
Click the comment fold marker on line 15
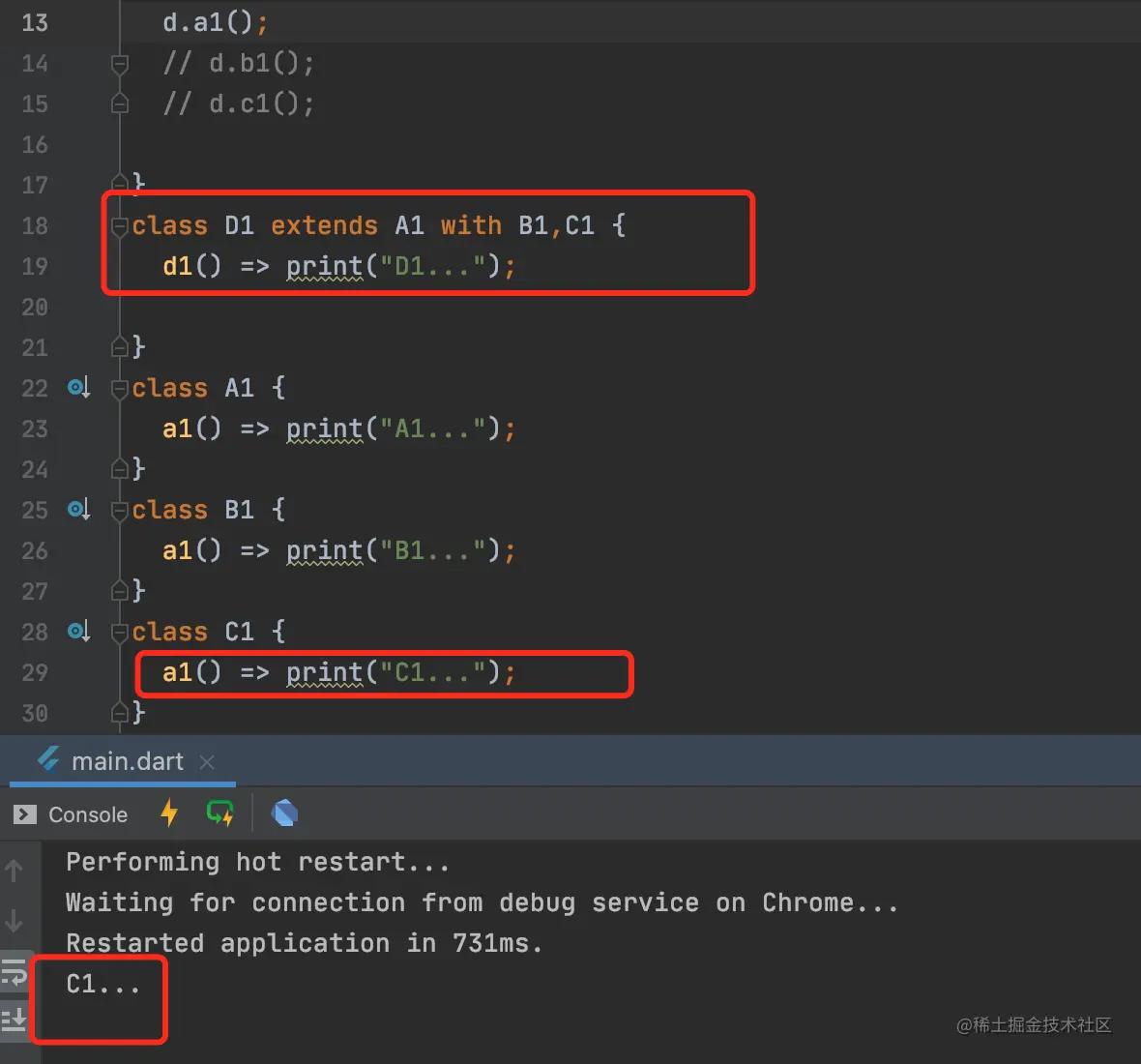tap(119, 104)
